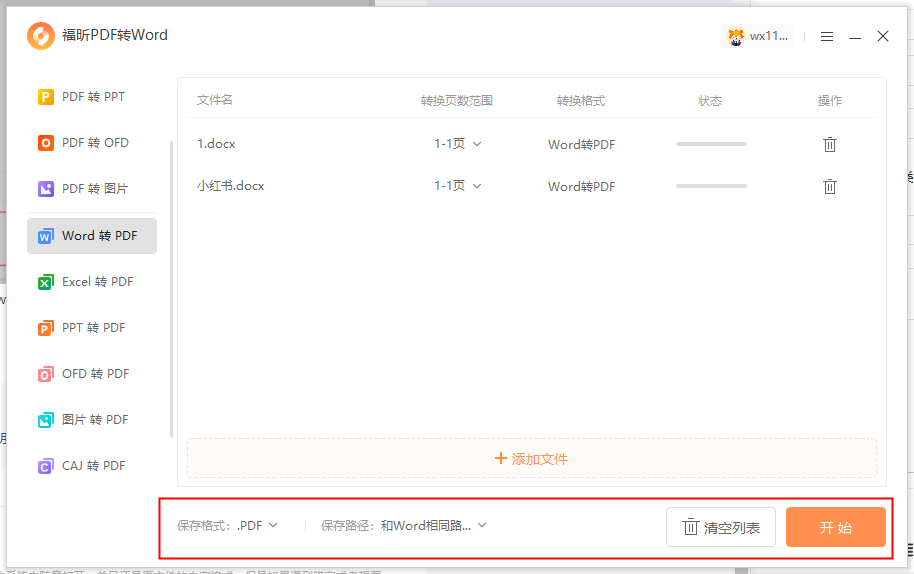Click the 转换格式 column header

coord(581,101)
